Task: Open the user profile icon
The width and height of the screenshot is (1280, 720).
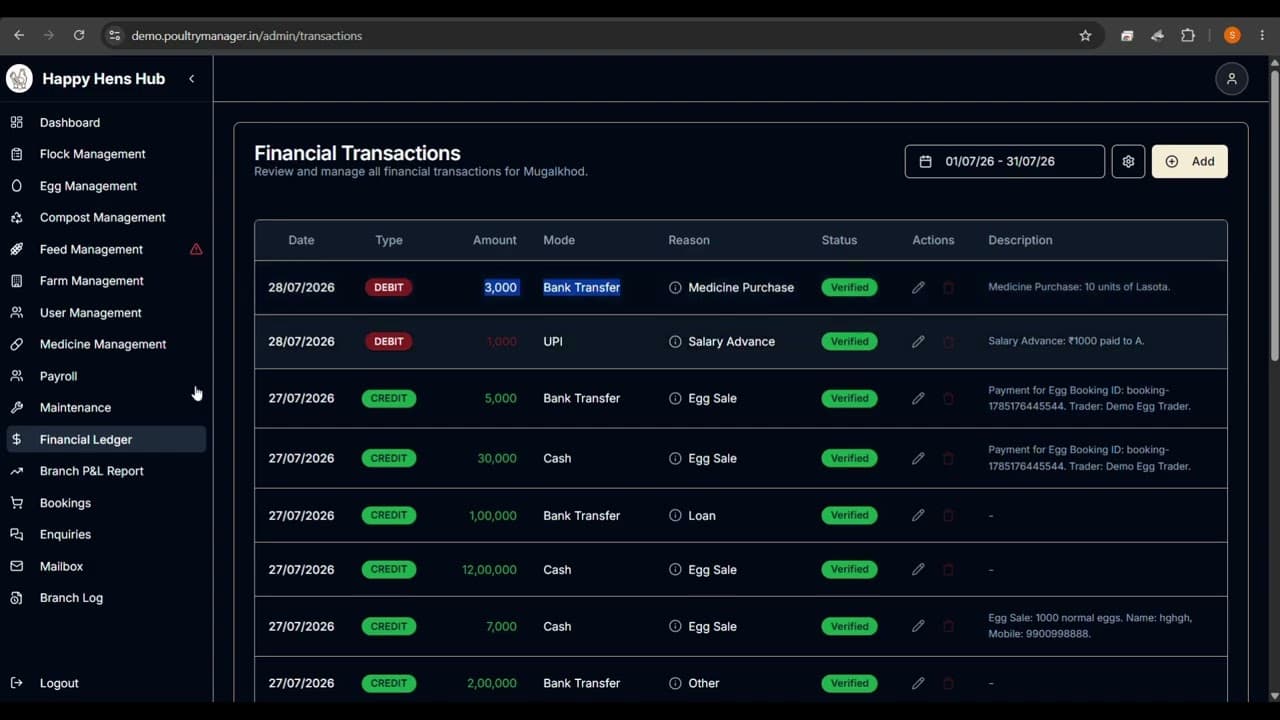Action: [1231, 79]
